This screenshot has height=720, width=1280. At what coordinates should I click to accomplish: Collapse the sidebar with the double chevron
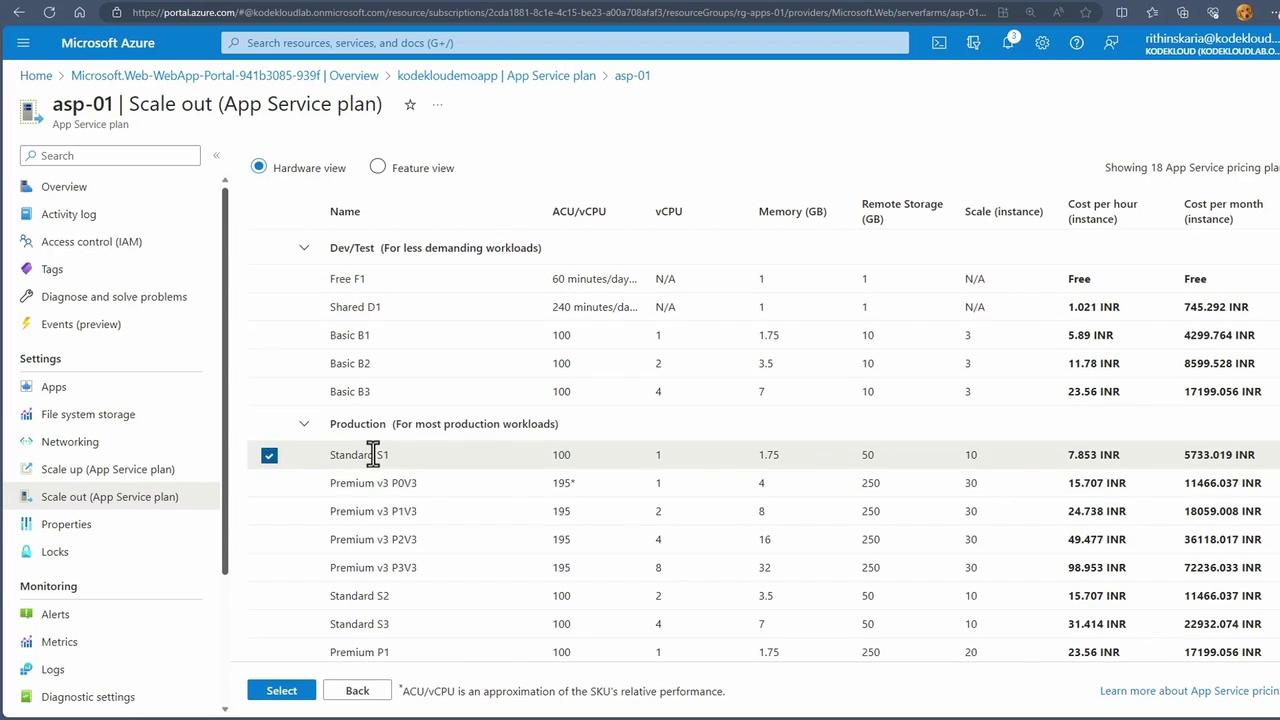point(216,155)
